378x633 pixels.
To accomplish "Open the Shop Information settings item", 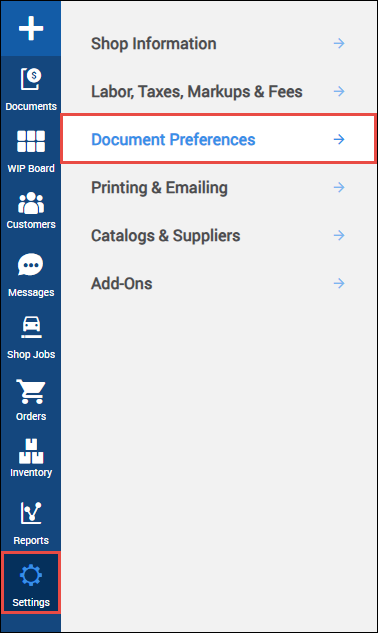I will point(218,44).
